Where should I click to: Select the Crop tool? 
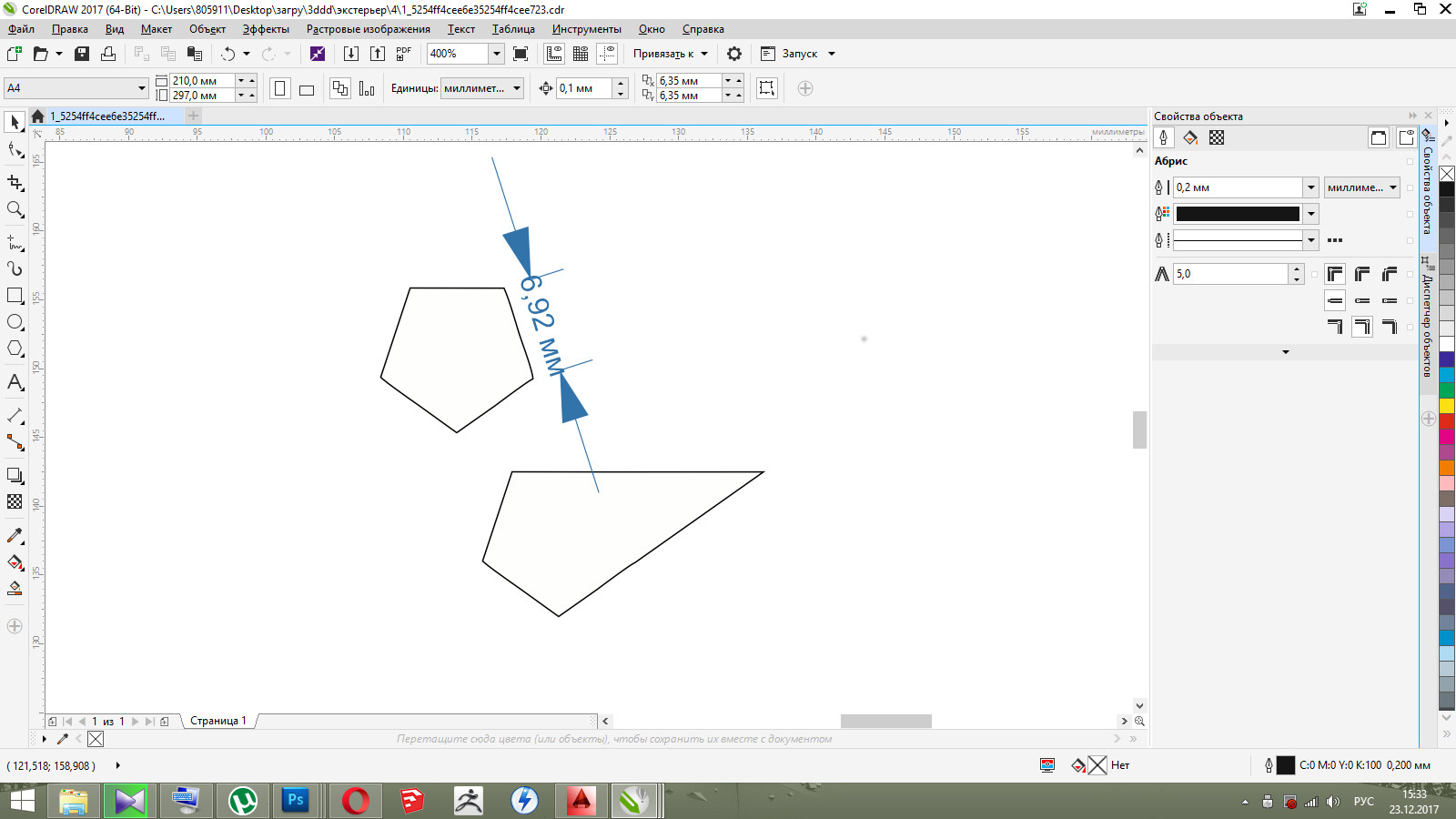point(15,183)
